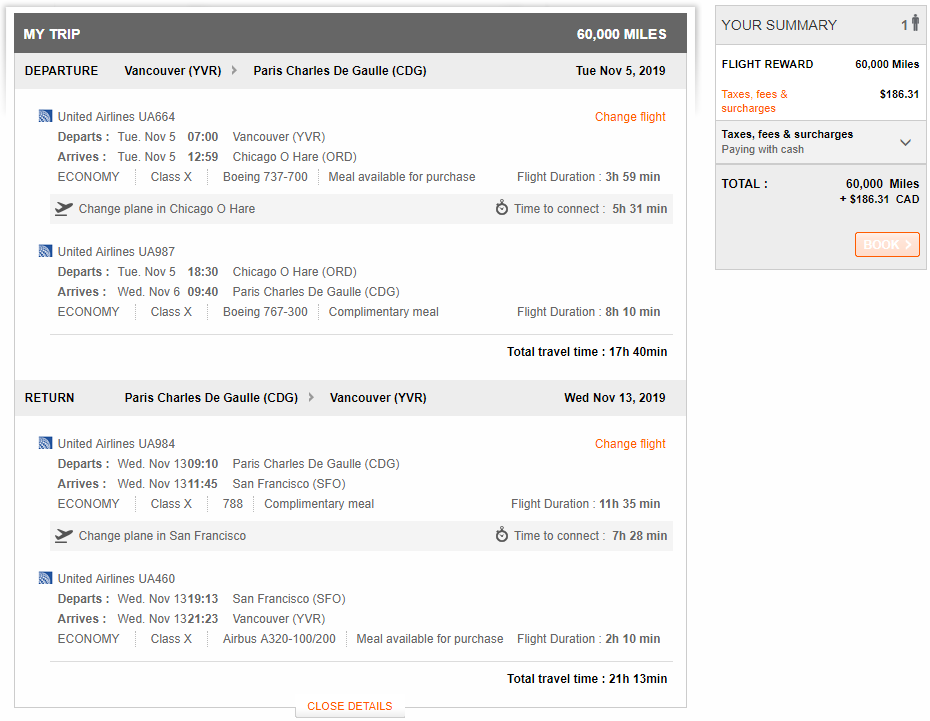The image size is (930, 721).
Task: Click the United Airlines UA460 flight name
Action: [x=116, y=578]
